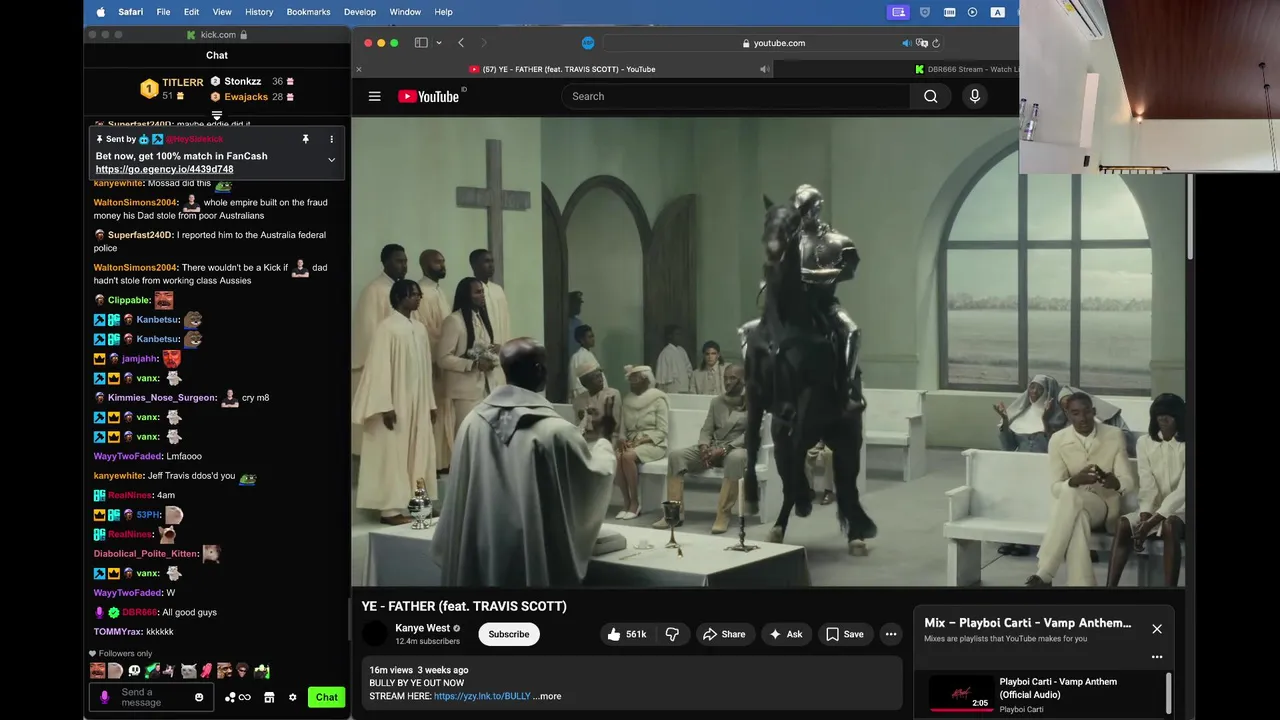Open Ewajacks leaderboard entry
This screenshot has height=720, width=1280.
pos(252,97)
